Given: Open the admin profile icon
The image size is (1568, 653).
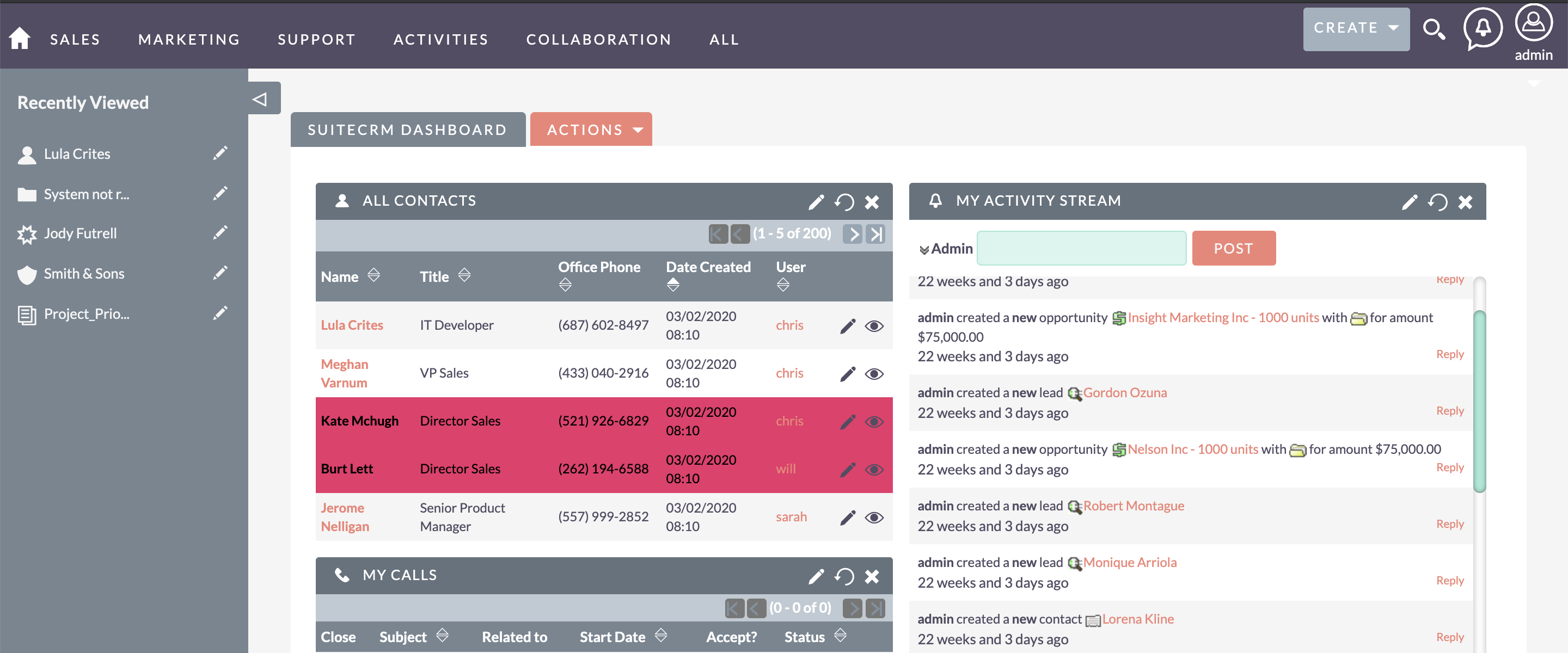Looking at the screenshot, I should 1533,24.
